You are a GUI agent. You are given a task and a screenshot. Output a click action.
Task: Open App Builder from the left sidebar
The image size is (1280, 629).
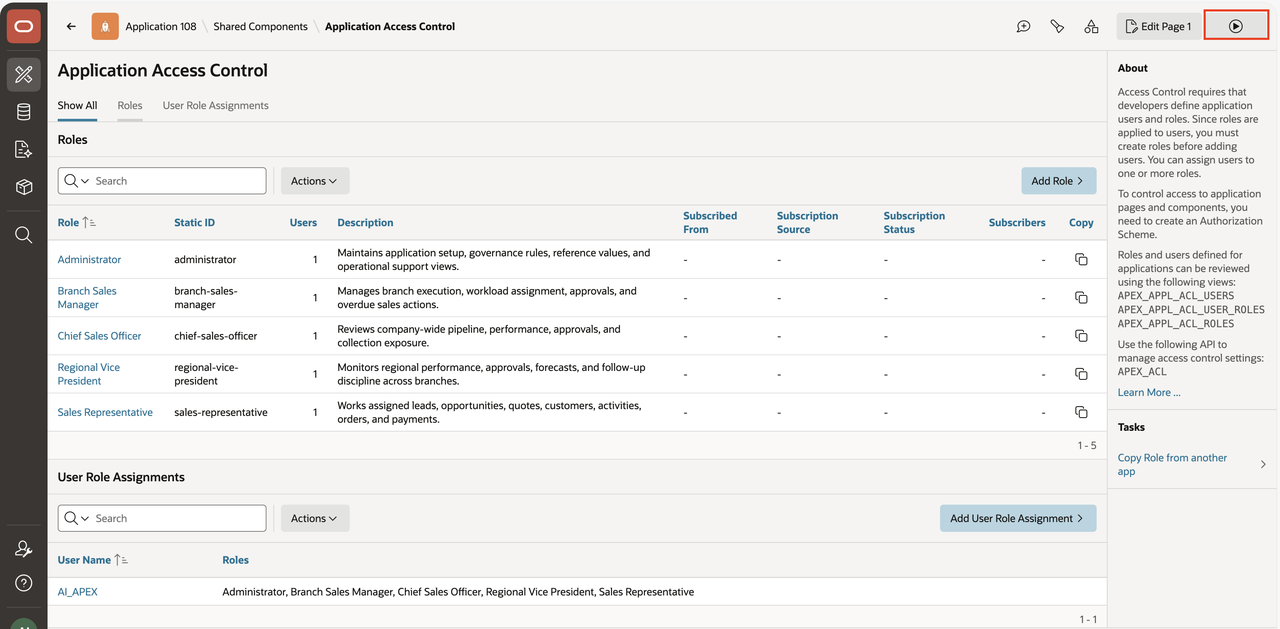point(24,74)
